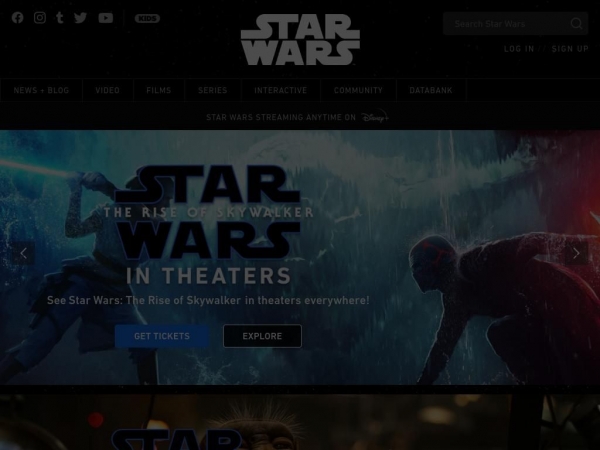Viewport: 600px width, 450px height.
Task: Focus the Search Star Wars field
Action: (x=515, y=24)
